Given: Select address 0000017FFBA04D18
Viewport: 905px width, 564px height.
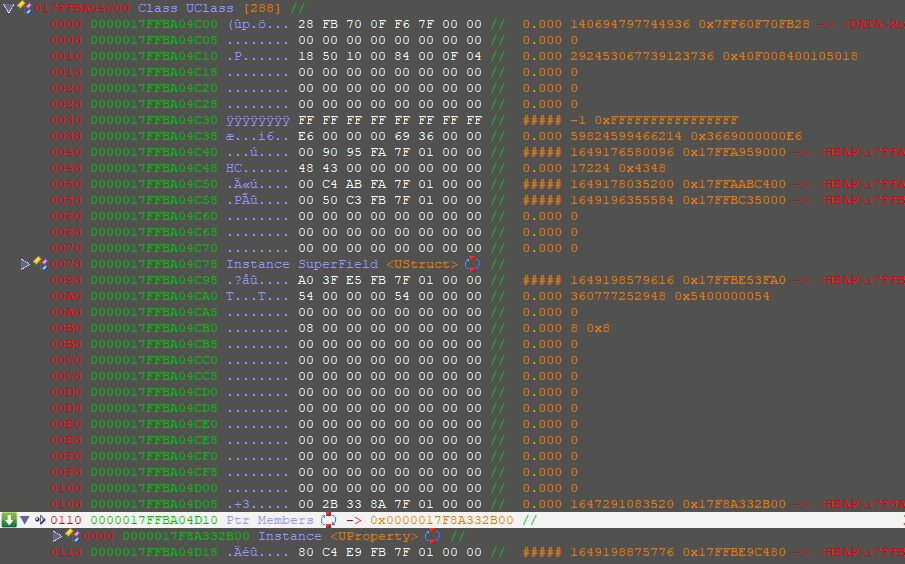Looking at the screenshot, I should coord(154,552).
